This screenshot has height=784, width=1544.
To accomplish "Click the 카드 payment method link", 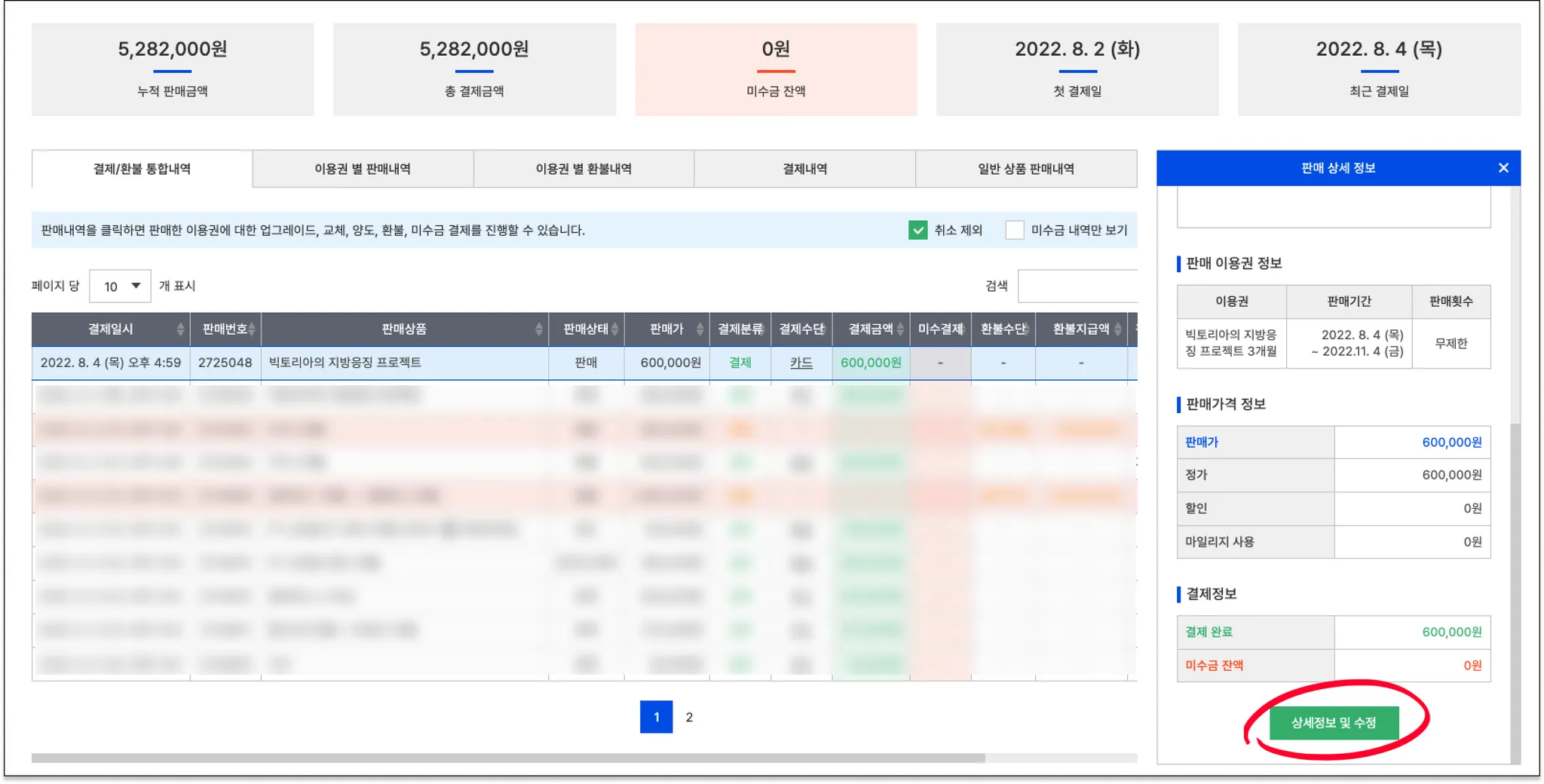I will 801,363.
